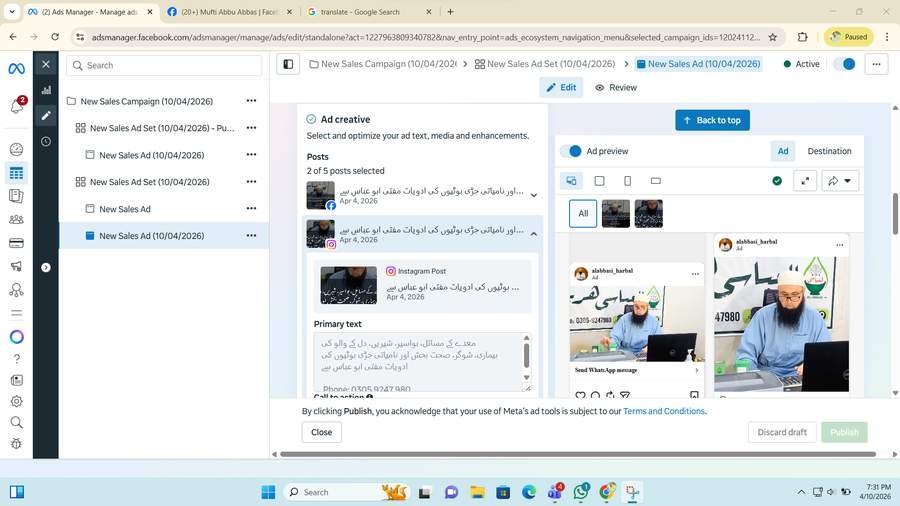Open the Ads reporting pages icon

[17, 196]
